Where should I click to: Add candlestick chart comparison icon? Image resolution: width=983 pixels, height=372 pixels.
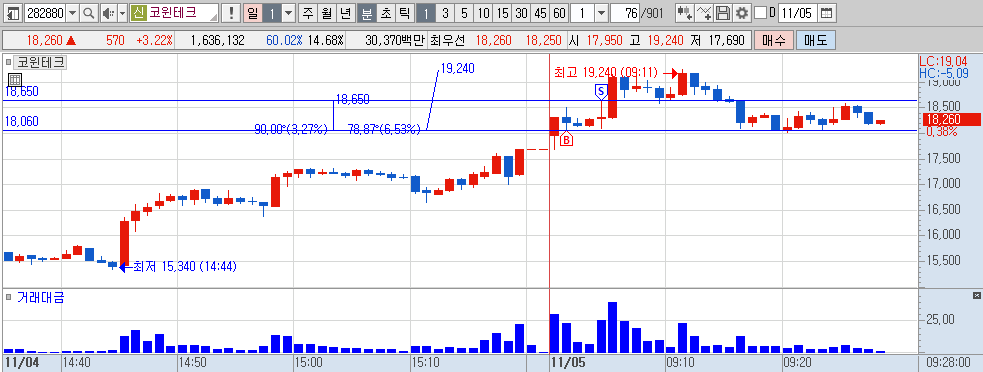click(685, 13)
